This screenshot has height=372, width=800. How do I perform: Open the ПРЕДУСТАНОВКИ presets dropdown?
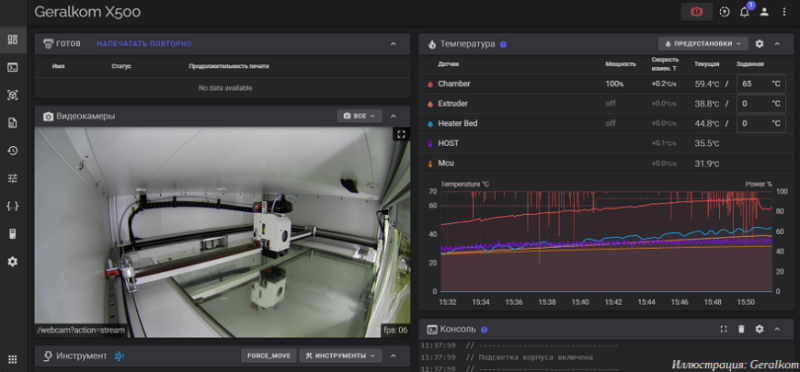703,44
